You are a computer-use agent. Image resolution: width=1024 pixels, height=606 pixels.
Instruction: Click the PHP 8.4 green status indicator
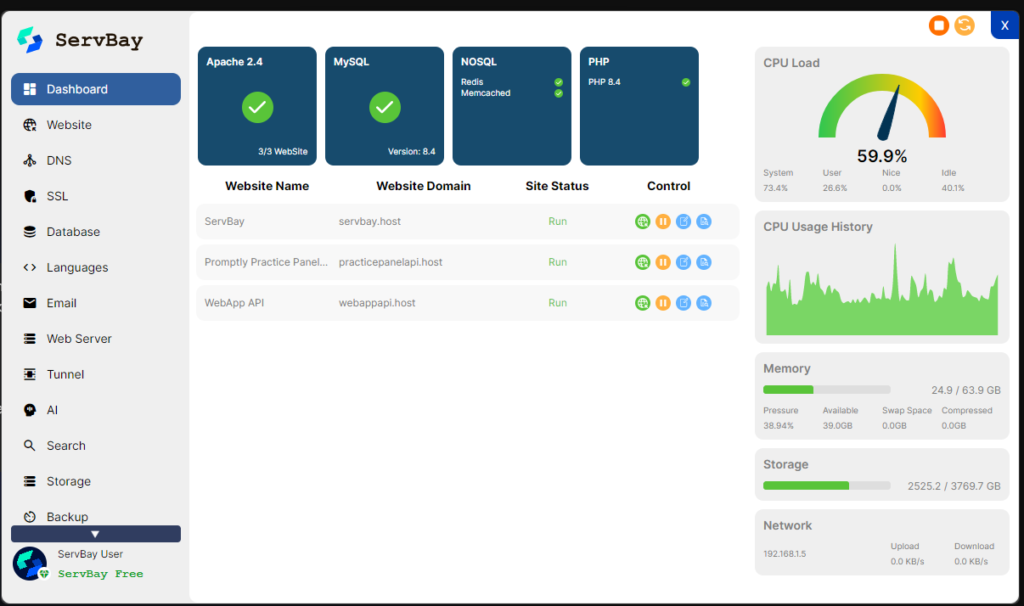click(686, 82)
